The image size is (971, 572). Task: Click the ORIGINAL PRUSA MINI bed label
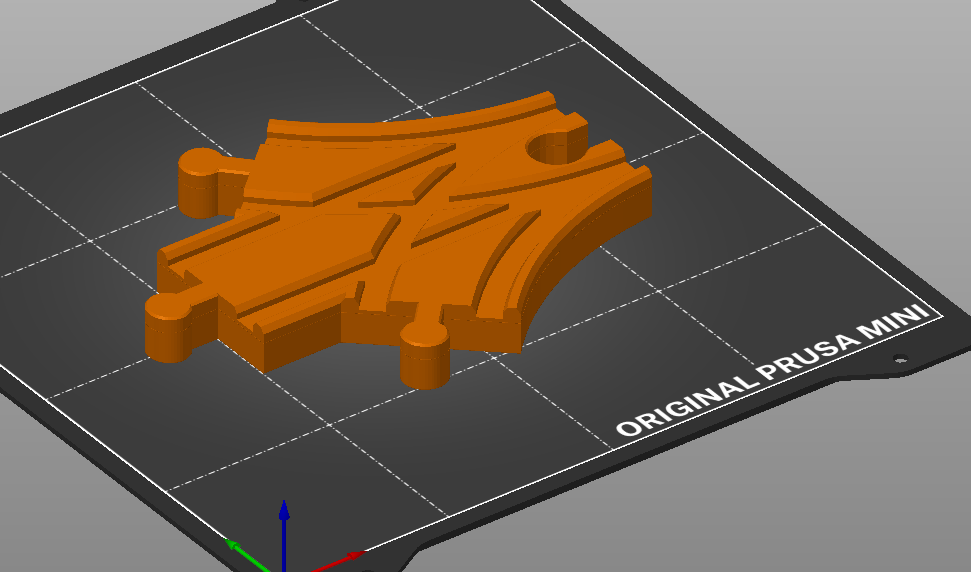pos(773,370)
